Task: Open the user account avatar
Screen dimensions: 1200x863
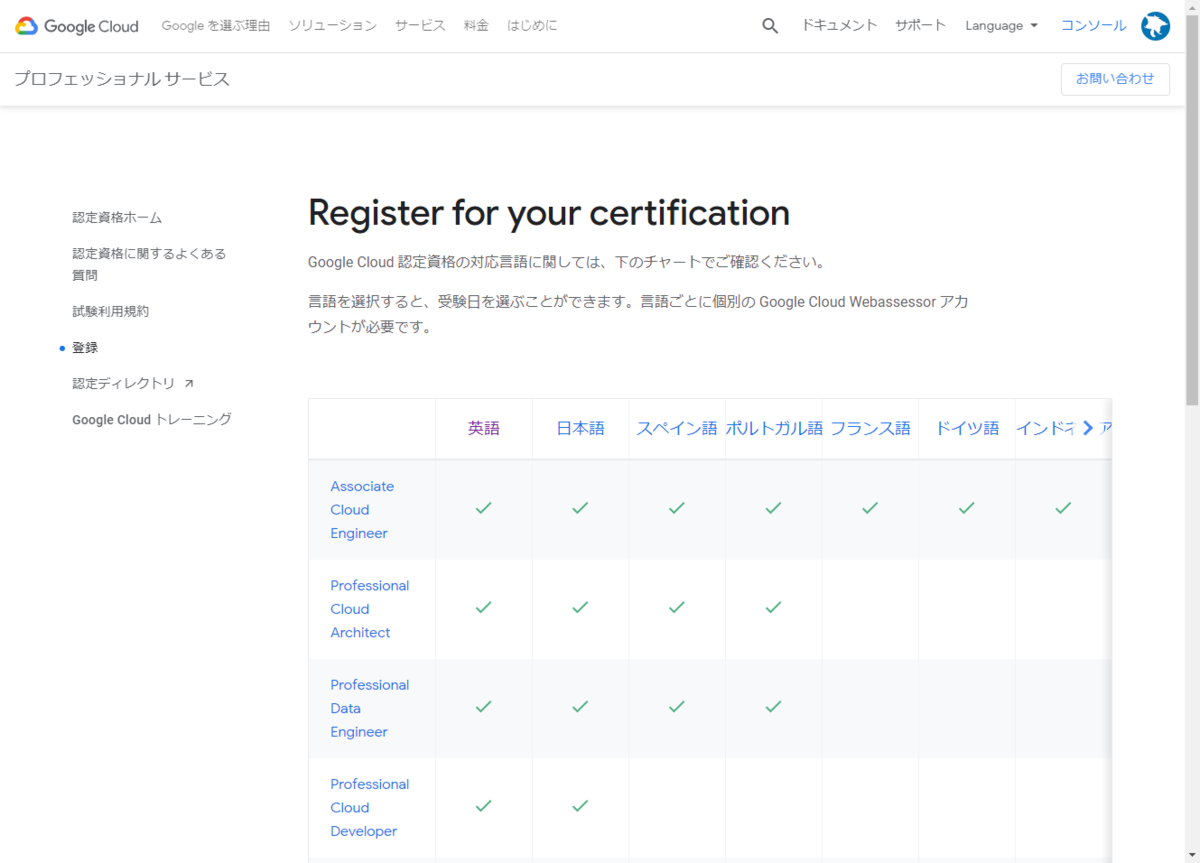Action: pos(1155,26)
